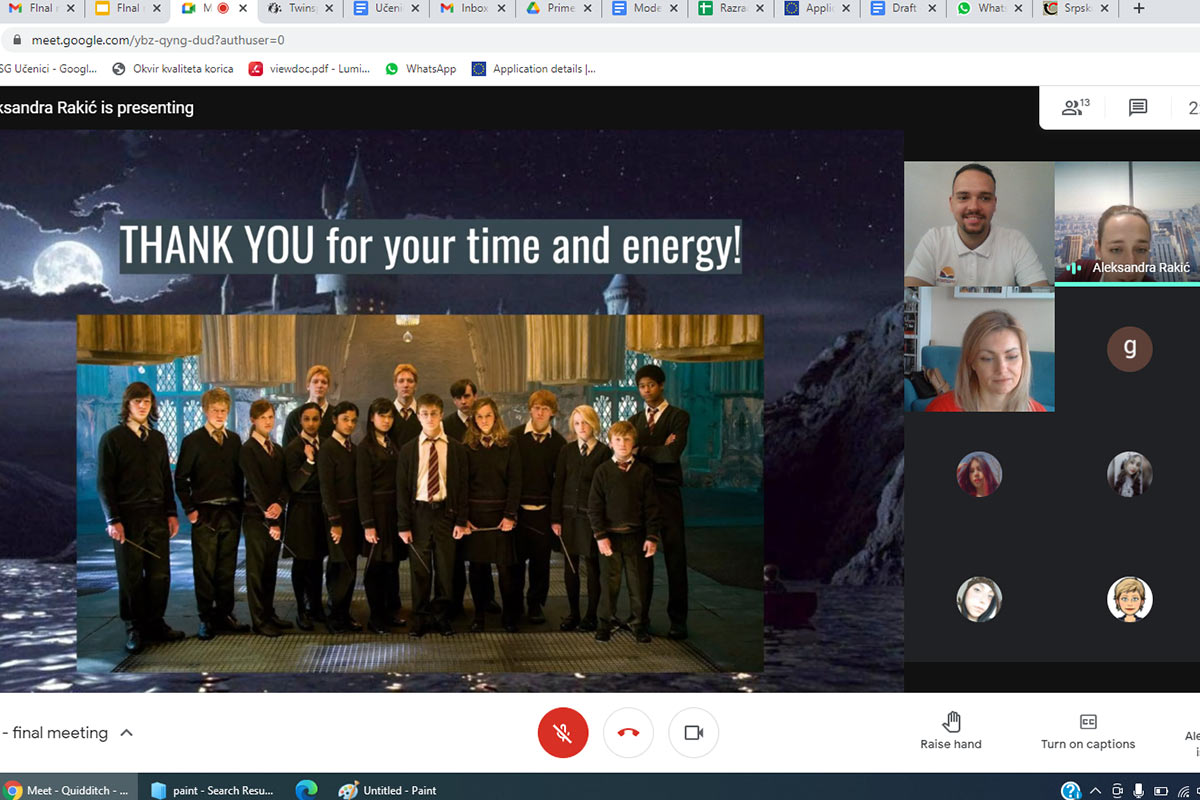
Task: Turn on captions
Action: point(1088,731)
